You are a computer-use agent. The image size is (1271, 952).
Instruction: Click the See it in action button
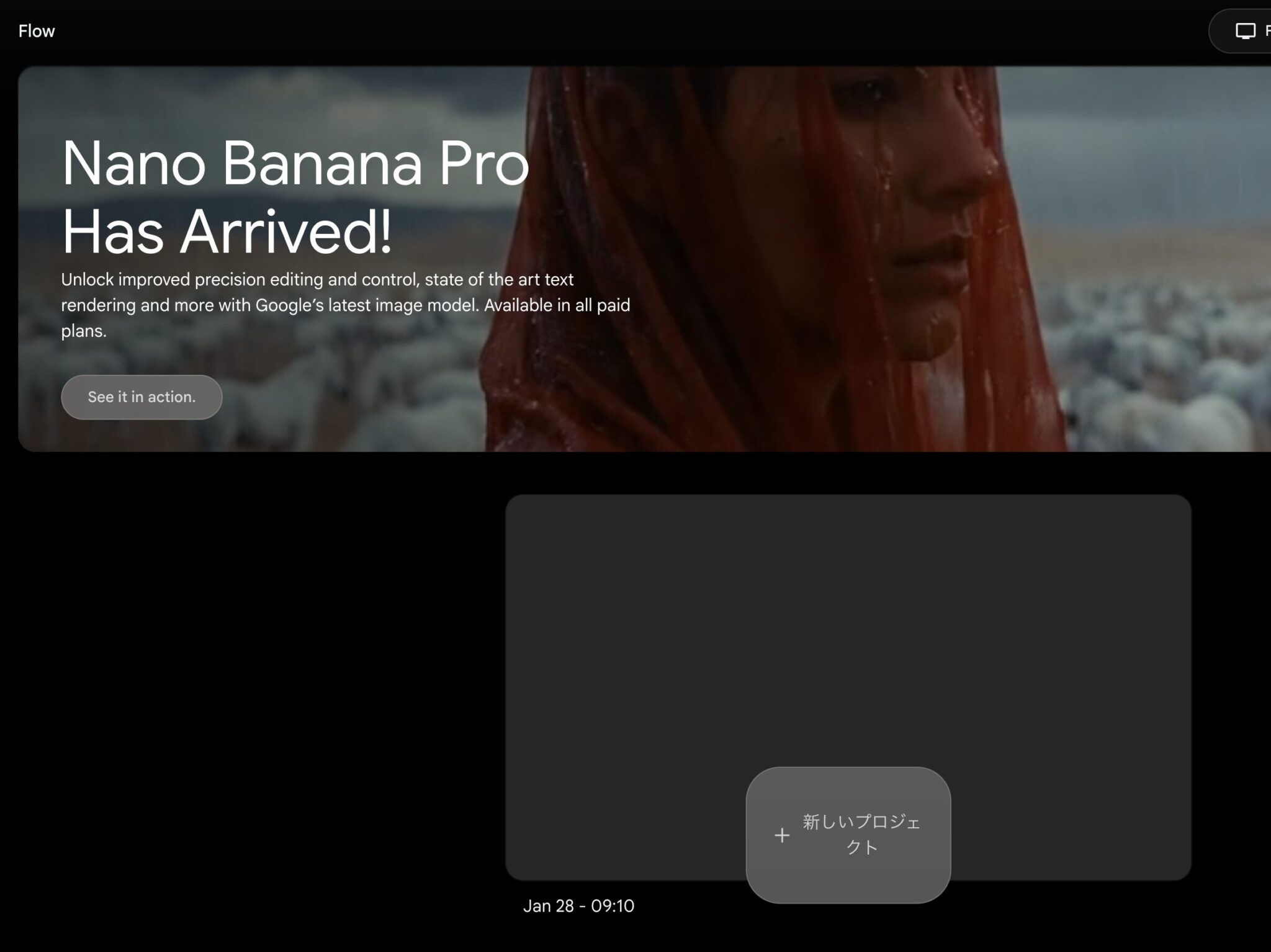point(141,397)
